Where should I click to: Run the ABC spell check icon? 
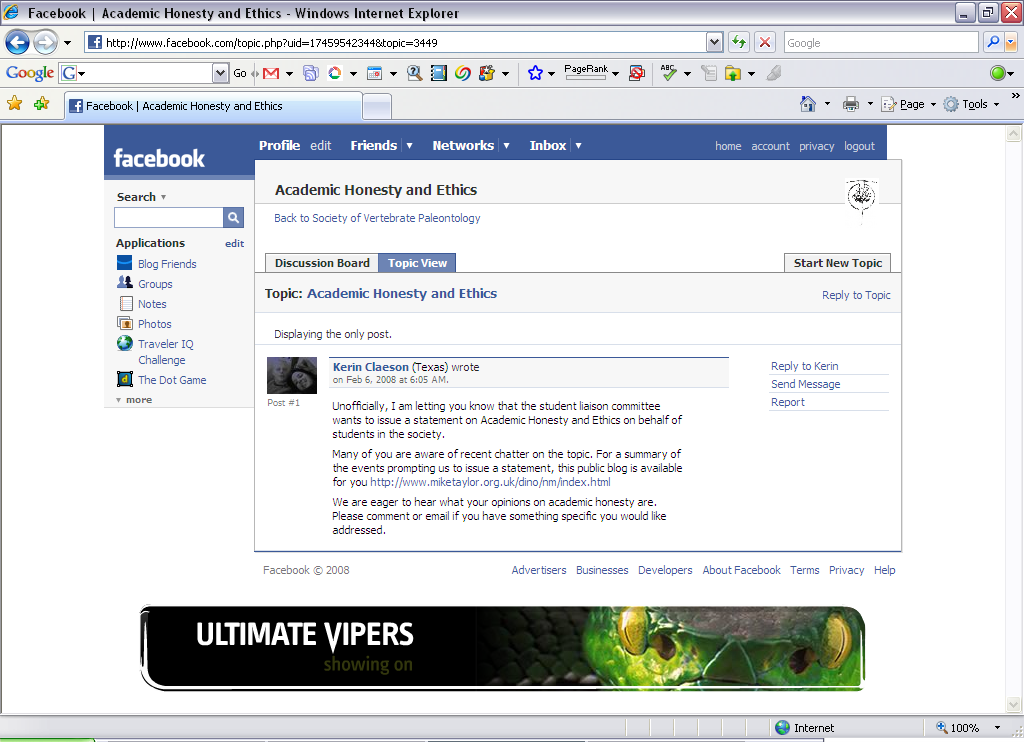[668, 73]
